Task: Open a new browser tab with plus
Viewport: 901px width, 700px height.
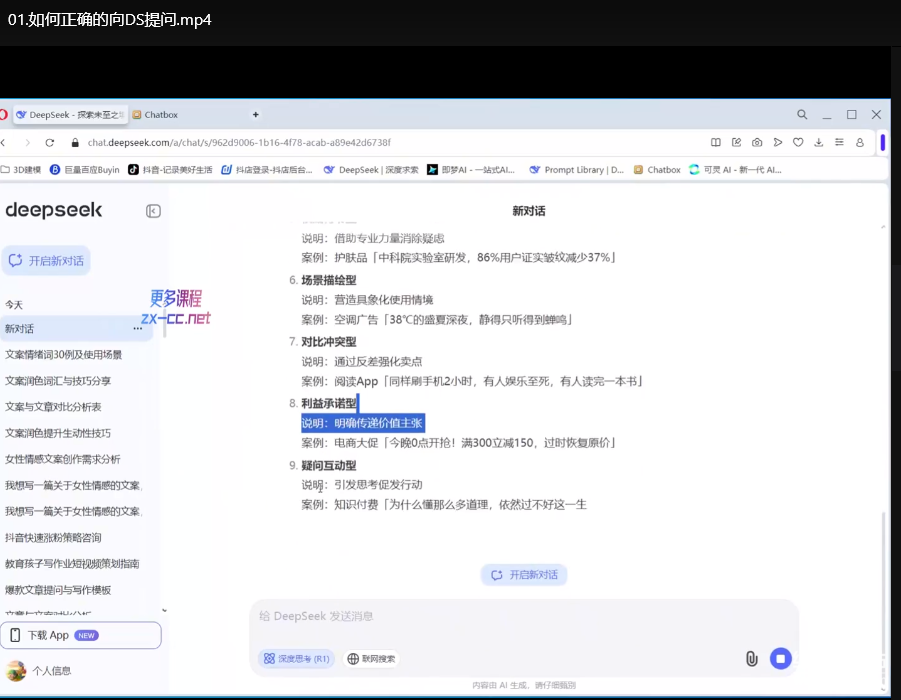Action: point(256,115)
